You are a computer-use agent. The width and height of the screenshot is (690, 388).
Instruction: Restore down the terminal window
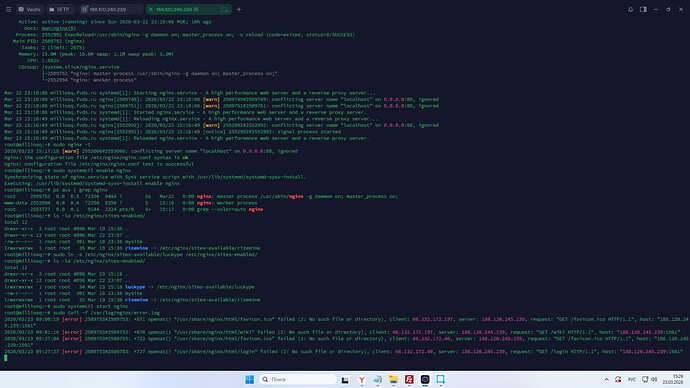(x=668, y=9)
